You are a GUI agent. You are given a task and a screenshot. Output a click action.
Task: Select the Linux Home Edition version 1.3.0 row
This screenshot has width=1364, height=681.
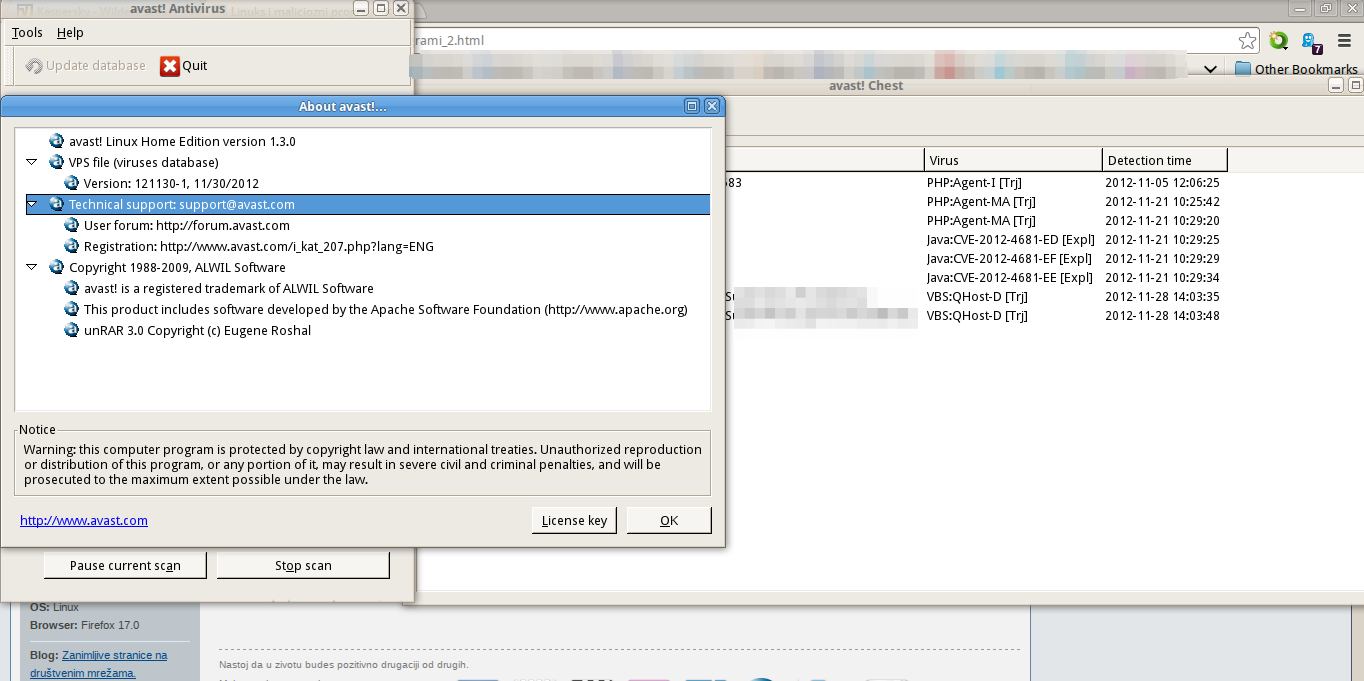[x=182, y=141]
